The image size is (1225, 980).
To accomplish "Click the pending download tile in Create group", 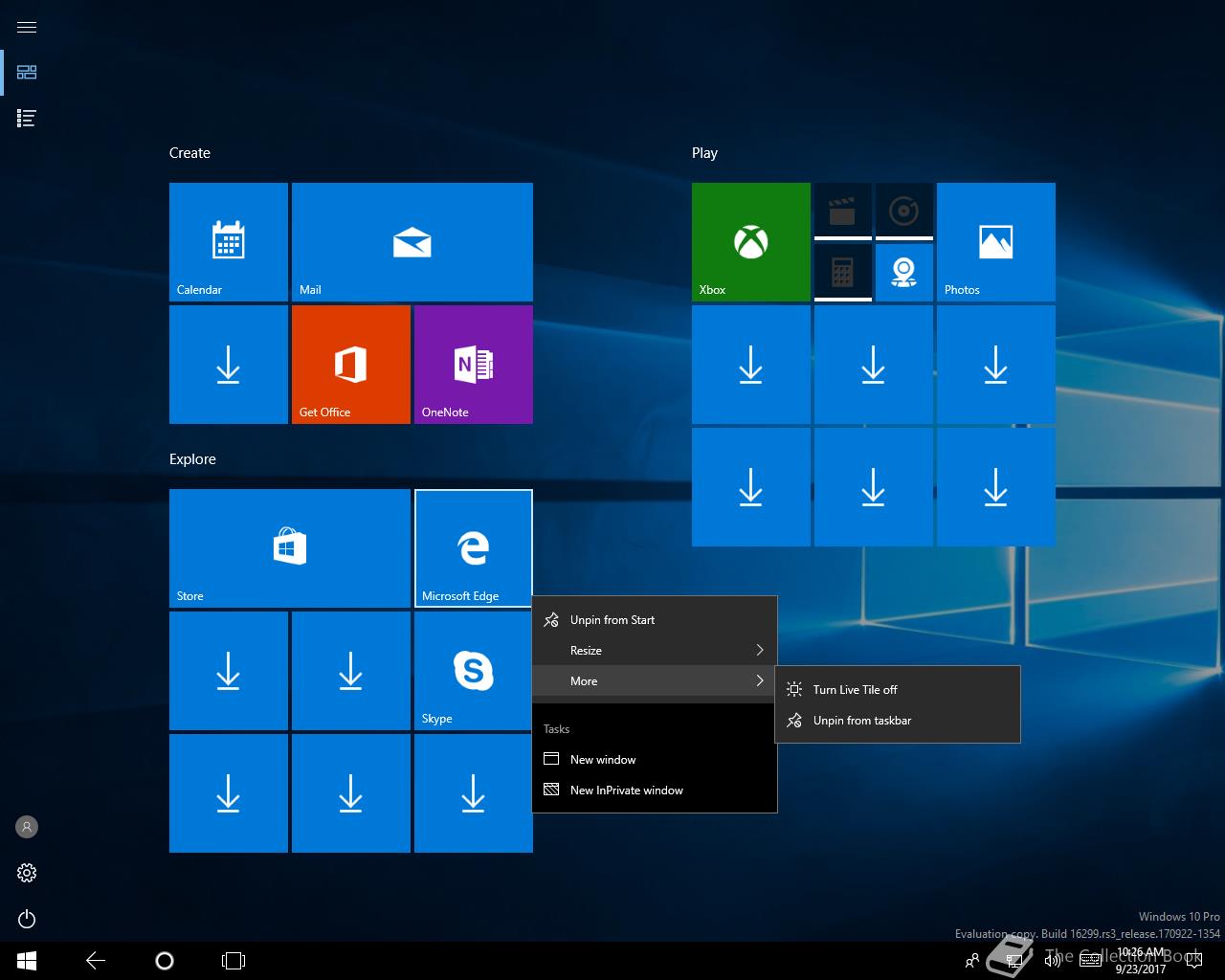I will point(229,365).
